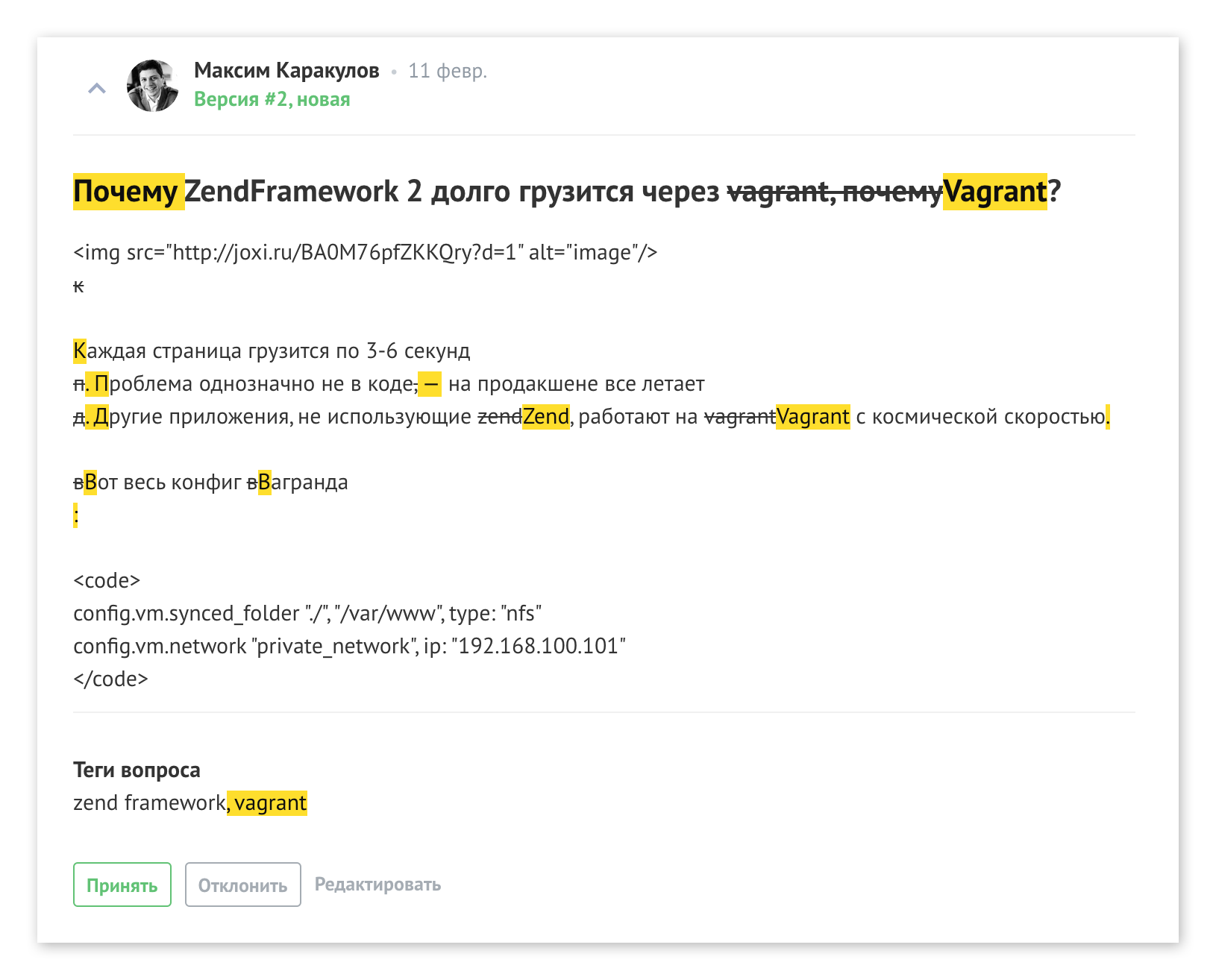Click the highlighted Vagrant word in the title

click(x=994, y=192)
